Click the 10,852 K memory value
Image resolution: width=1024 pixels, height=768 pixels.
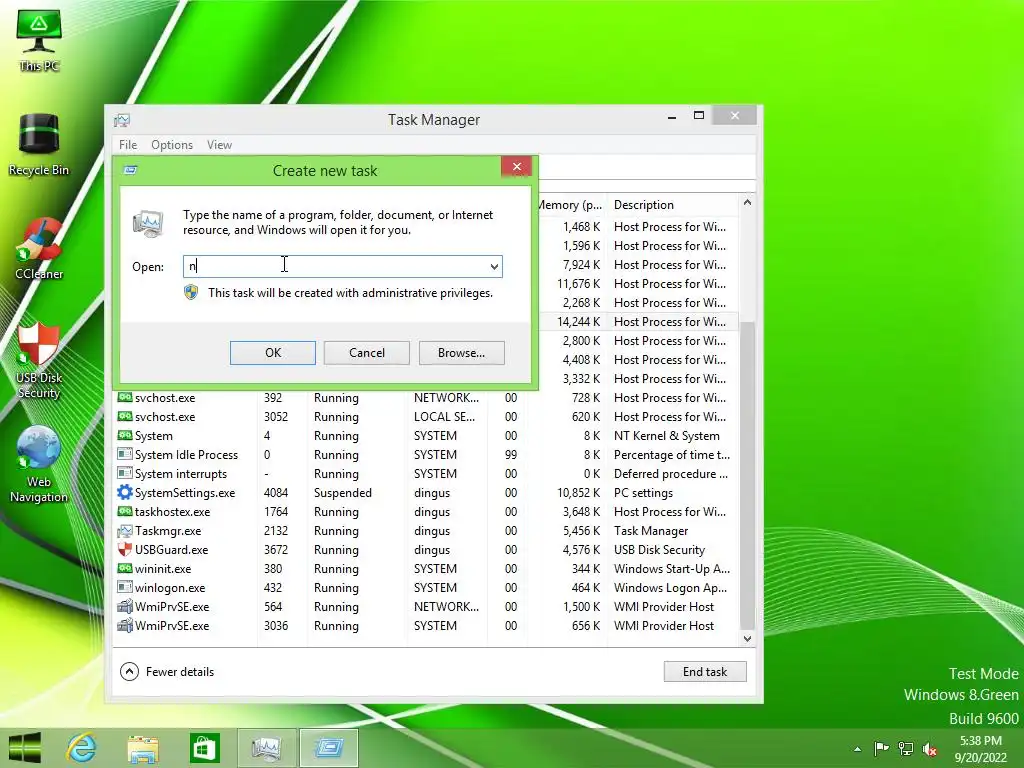coord(579,492)
